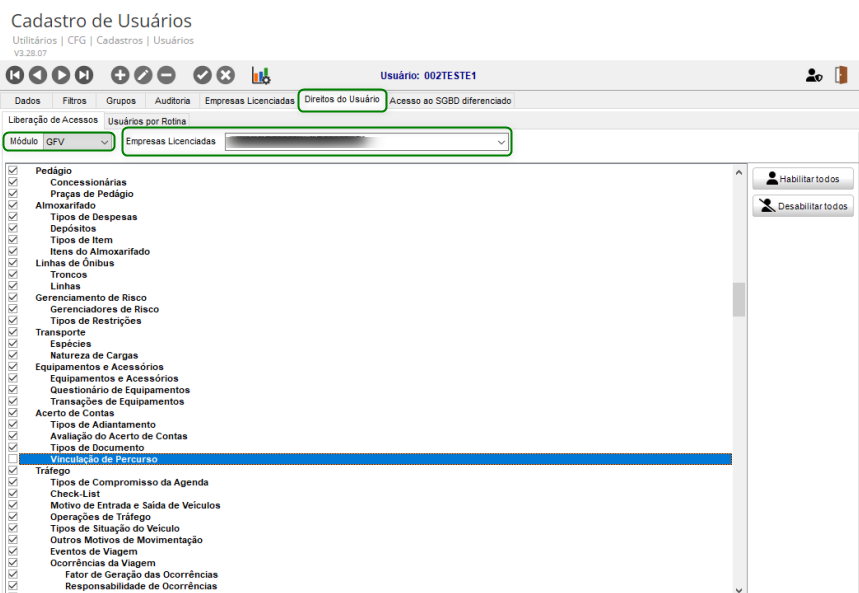
Task: Open the Auditoria tab
Action: (173, 101)
